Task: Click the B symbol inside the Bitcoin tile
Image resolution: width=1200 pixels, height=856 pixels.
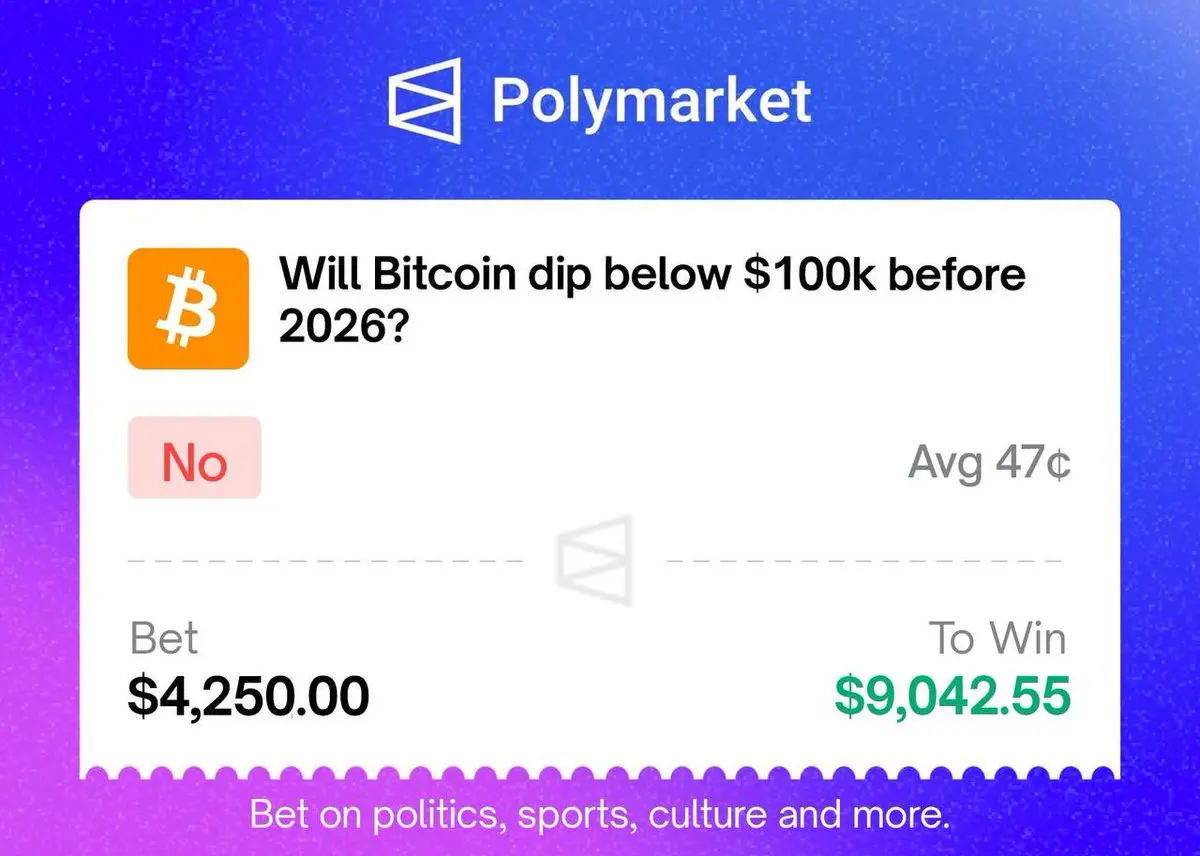Action: click(188, 308)
